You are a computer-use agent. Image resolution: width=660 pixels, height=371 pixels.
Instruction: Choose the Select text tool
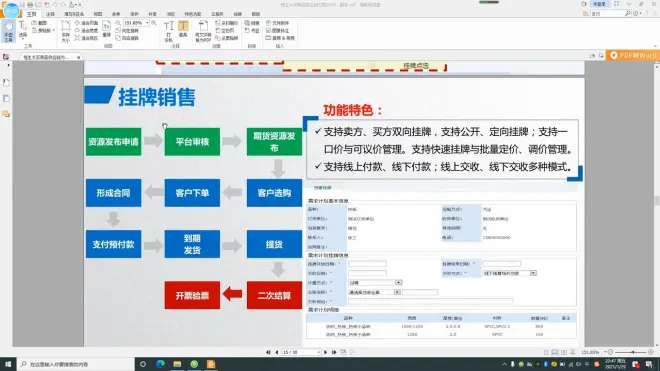[23, 30]
